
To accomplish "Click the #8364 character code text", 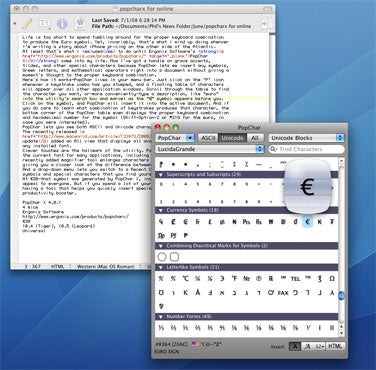I will (x=171, y=344).
